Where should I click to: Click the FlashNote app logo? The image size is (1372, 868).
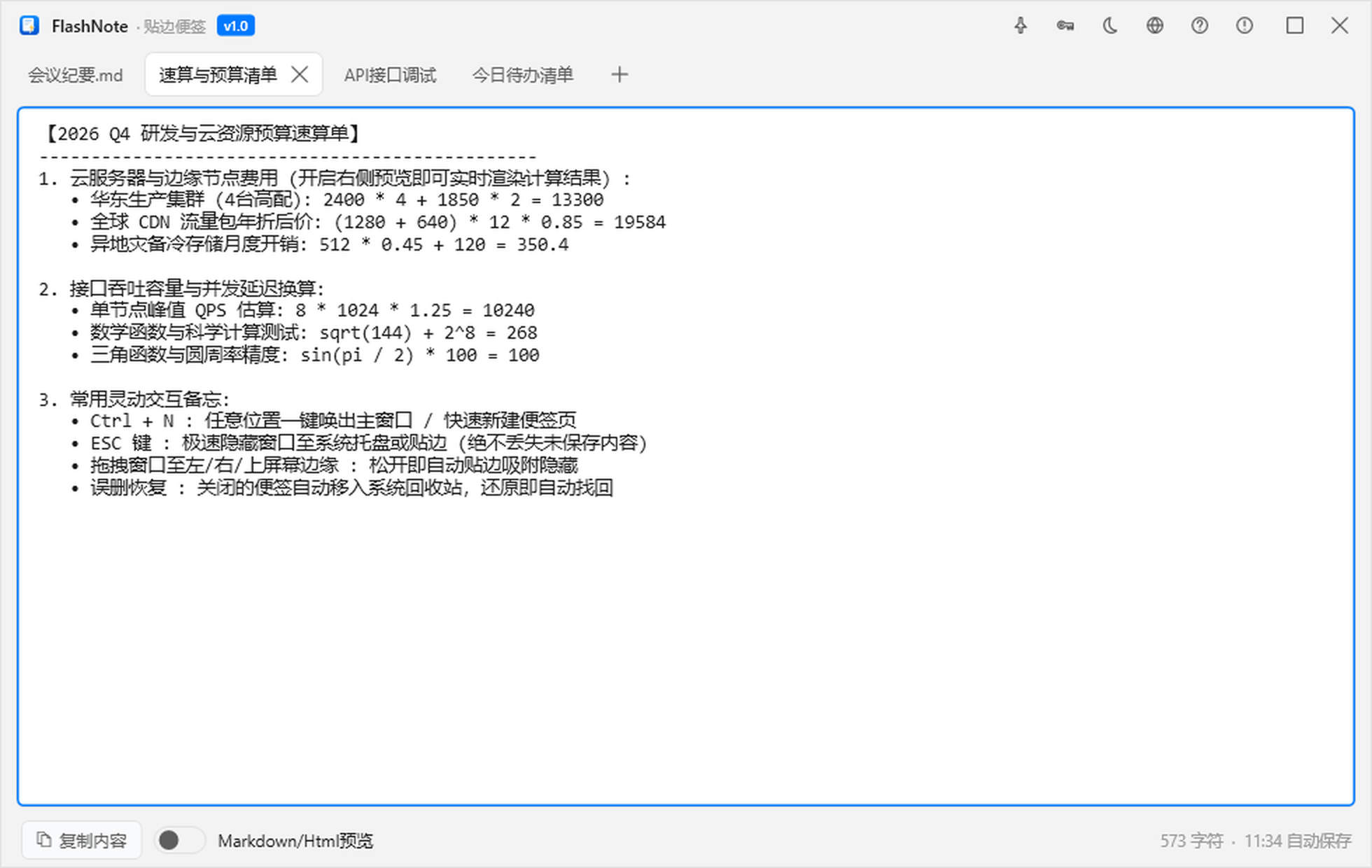click(x=29, y=26)
